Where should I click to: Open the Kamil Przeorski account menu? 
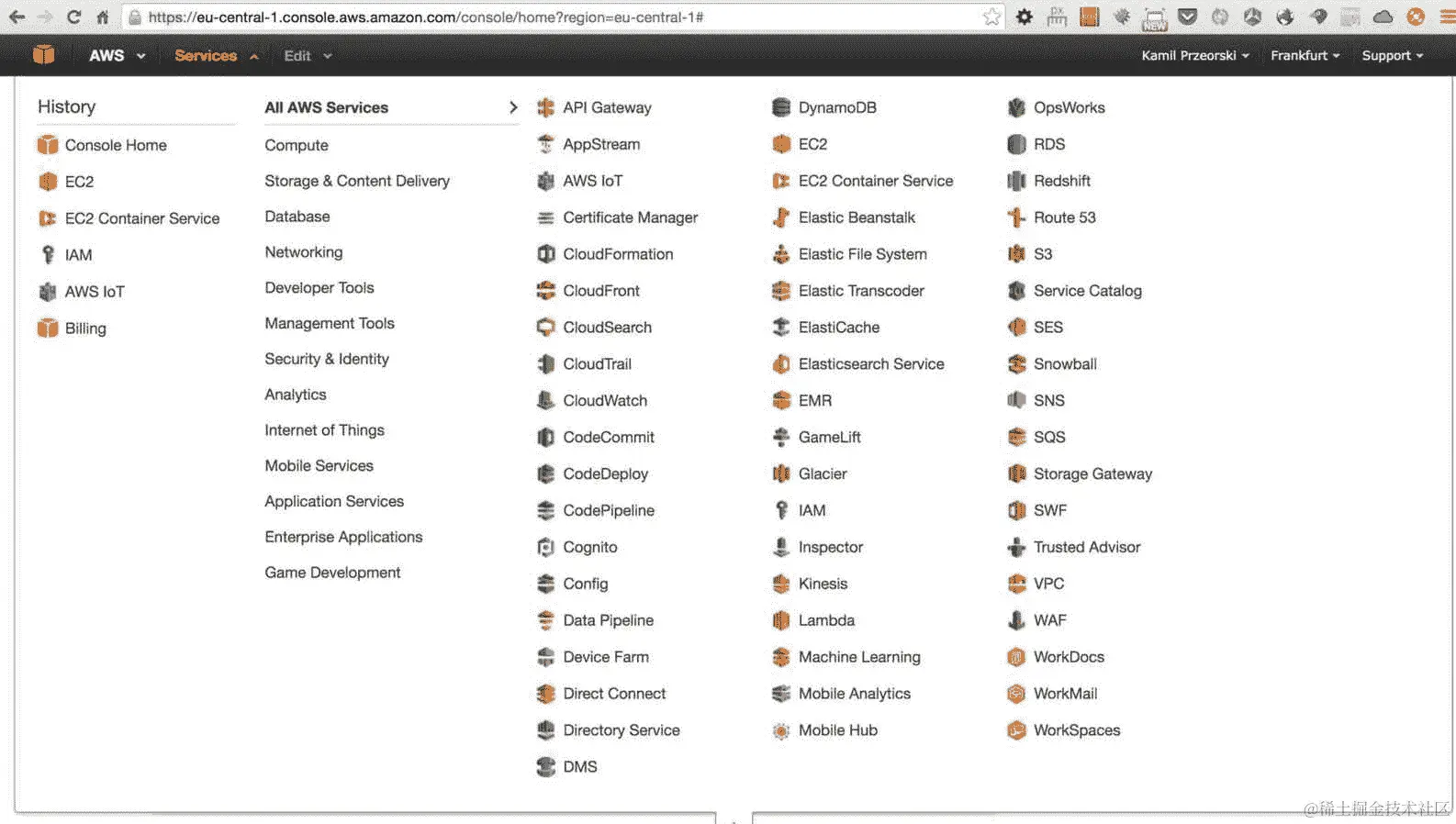(1195, 55)
